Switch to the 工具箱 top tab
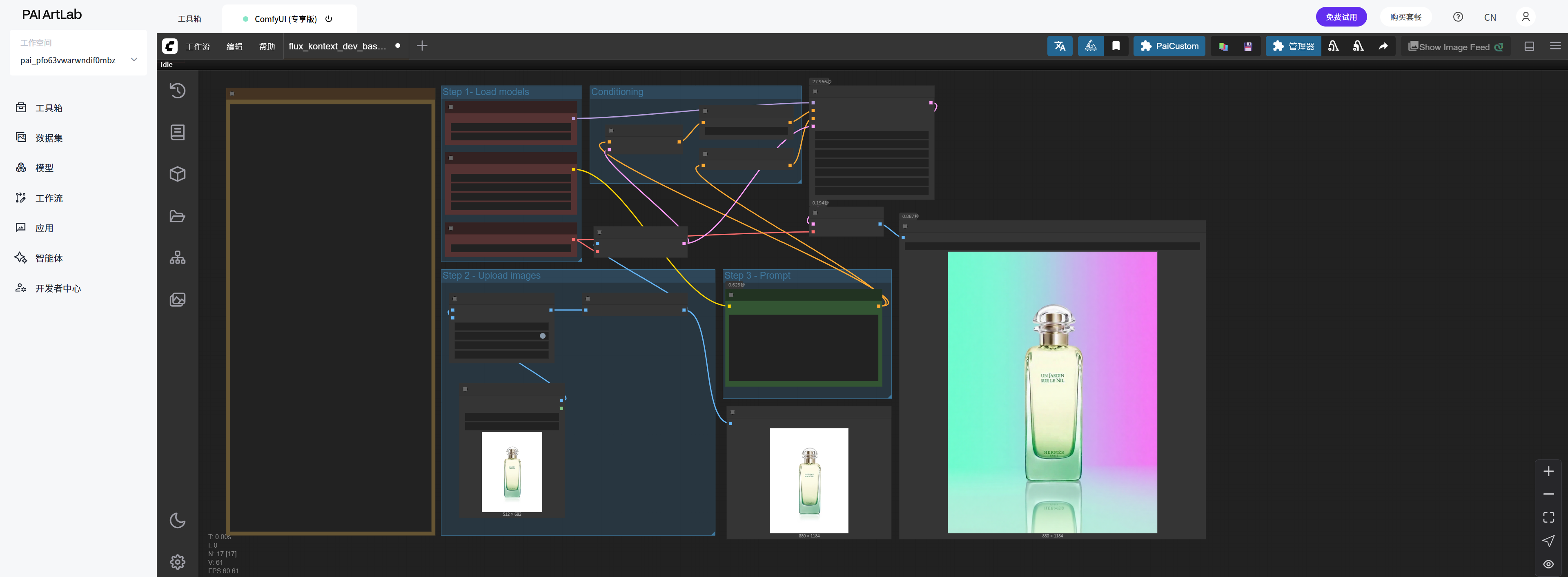Viewport: 1568px width, 577px height. 189,19
